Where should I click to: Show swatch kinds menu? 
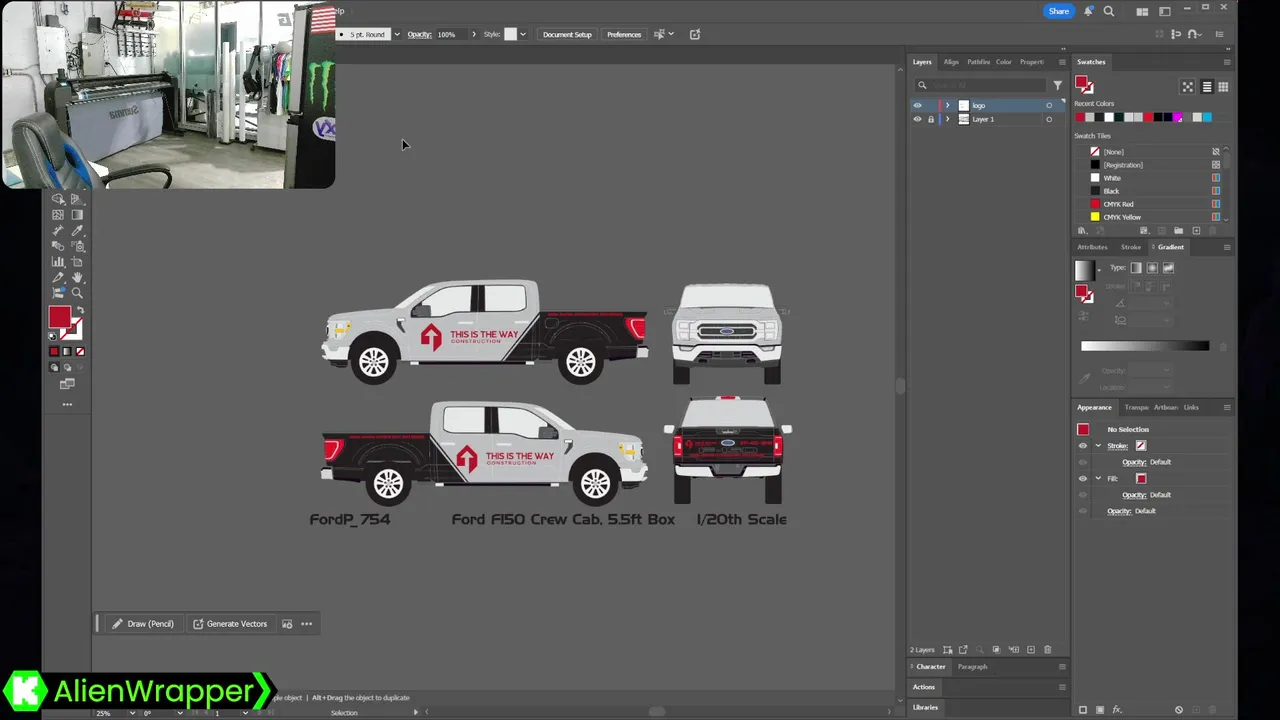click(x=1144, y=231)
